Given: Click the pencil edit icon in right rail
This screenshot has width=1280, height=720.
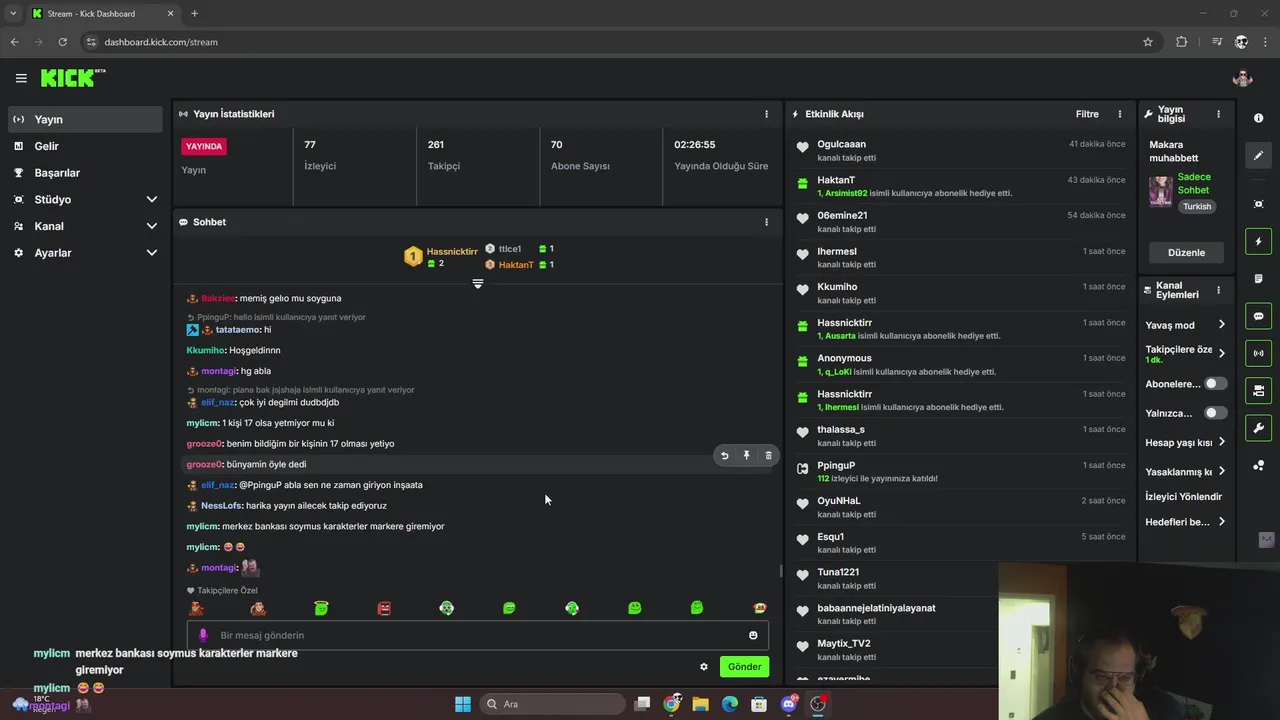Looking at the screenshot, I should 1258,155.
